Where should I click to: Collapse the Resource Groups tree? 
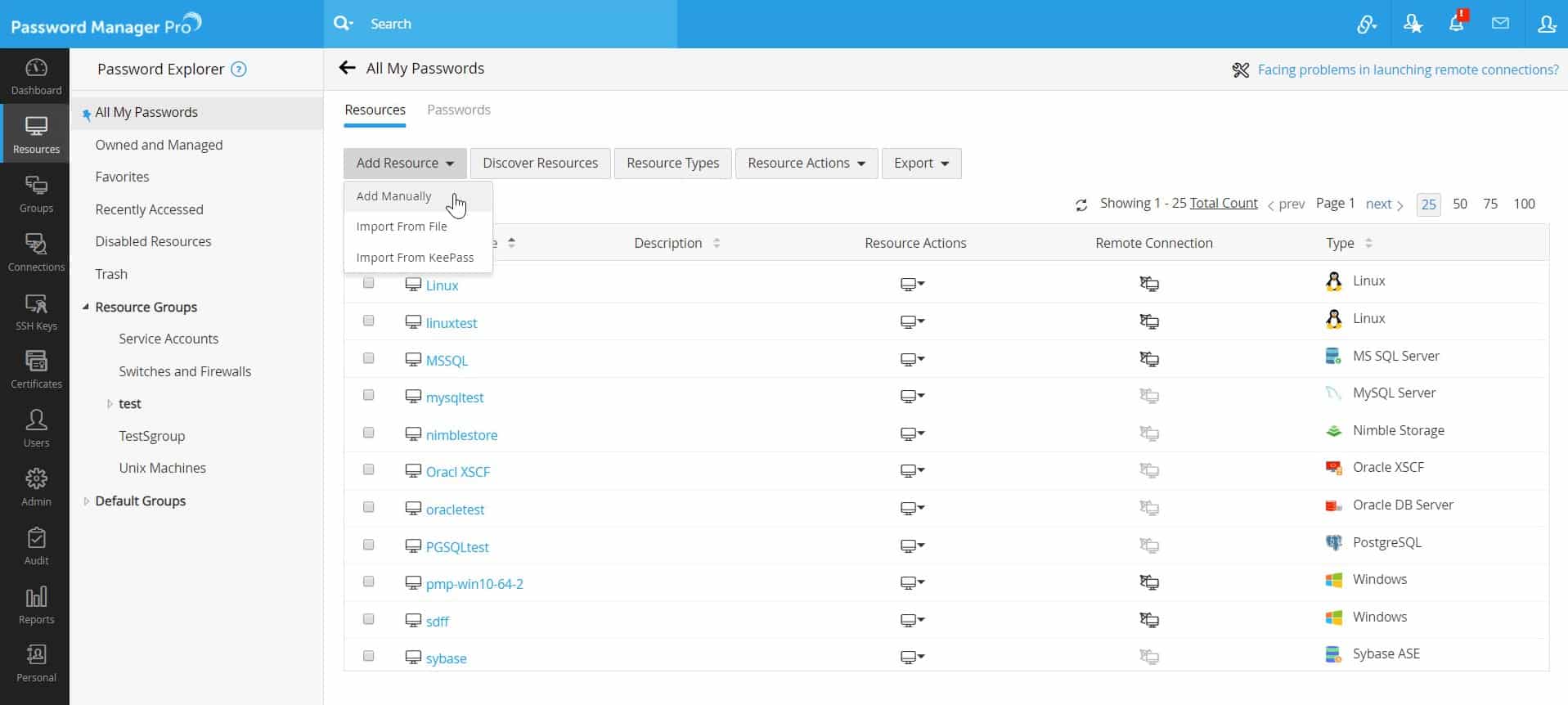(86, 307)
